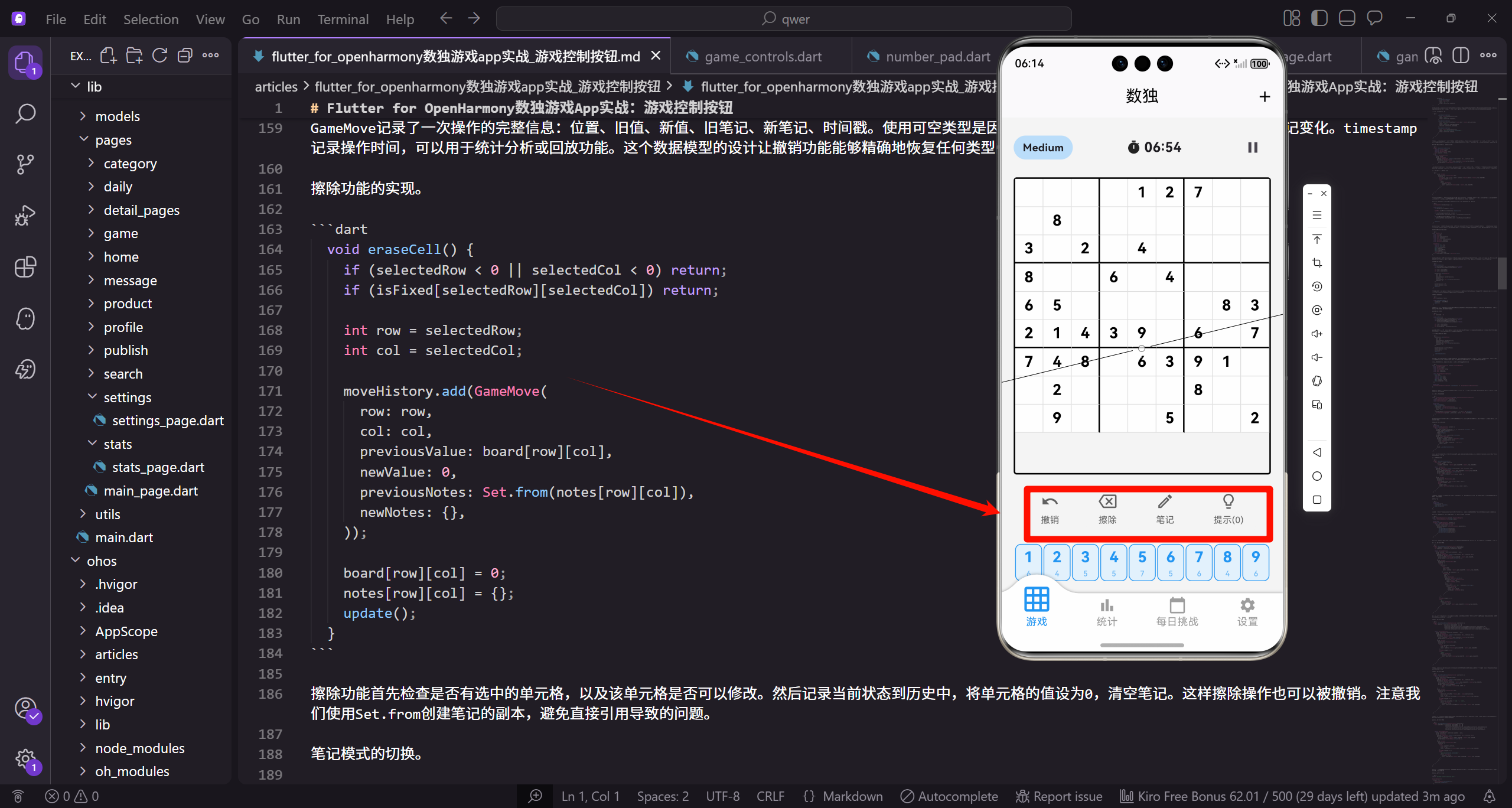Tap the plus button beside 数独 title
The image size is (1512, 808).
click(1264, 96)
